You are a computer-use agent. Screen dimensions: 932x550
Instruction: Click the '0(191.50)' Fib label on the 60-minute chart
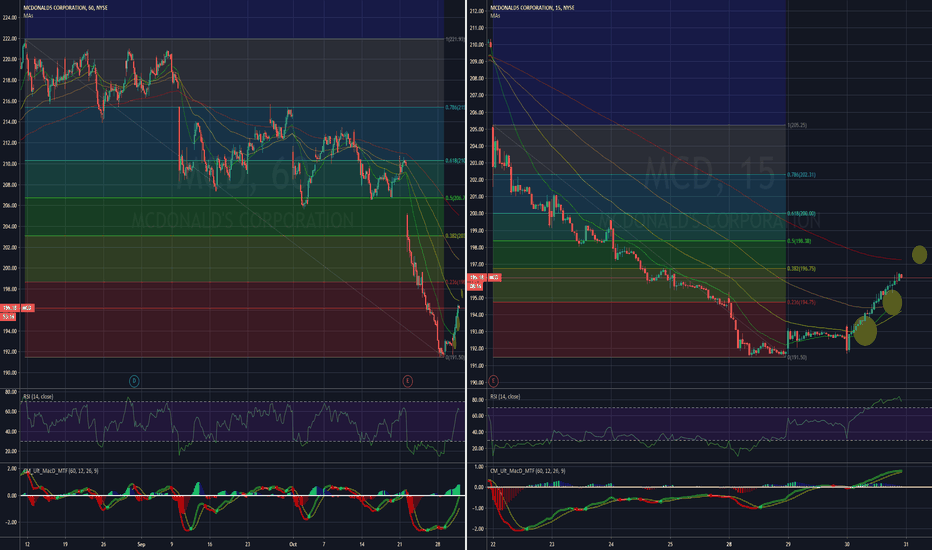coord(455,357)
